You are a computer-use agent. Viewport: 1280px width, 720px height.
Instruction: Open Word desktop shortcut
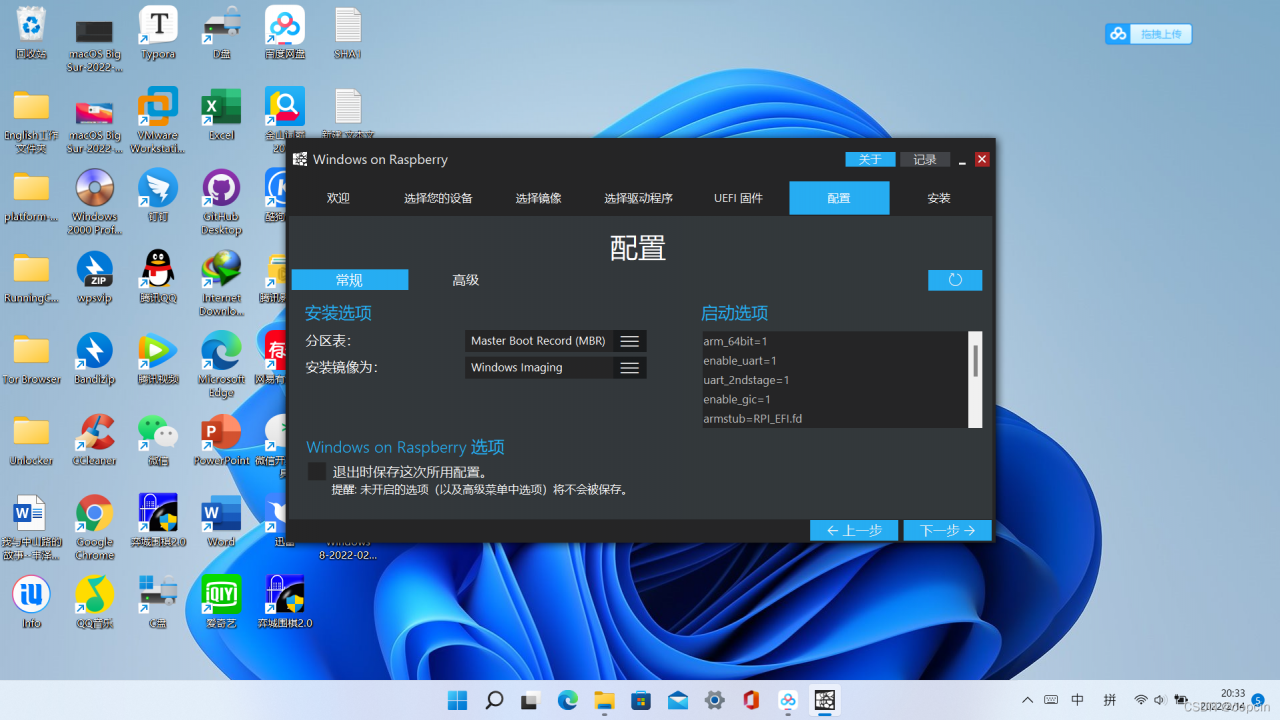[x=221, y=521]
